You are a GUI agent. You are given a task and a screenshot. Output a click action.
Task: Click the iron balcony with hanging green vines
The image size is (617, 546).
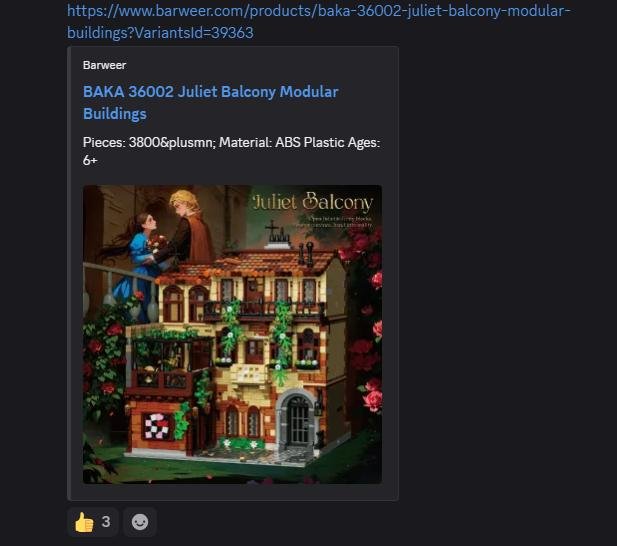(x=264, y=310)
